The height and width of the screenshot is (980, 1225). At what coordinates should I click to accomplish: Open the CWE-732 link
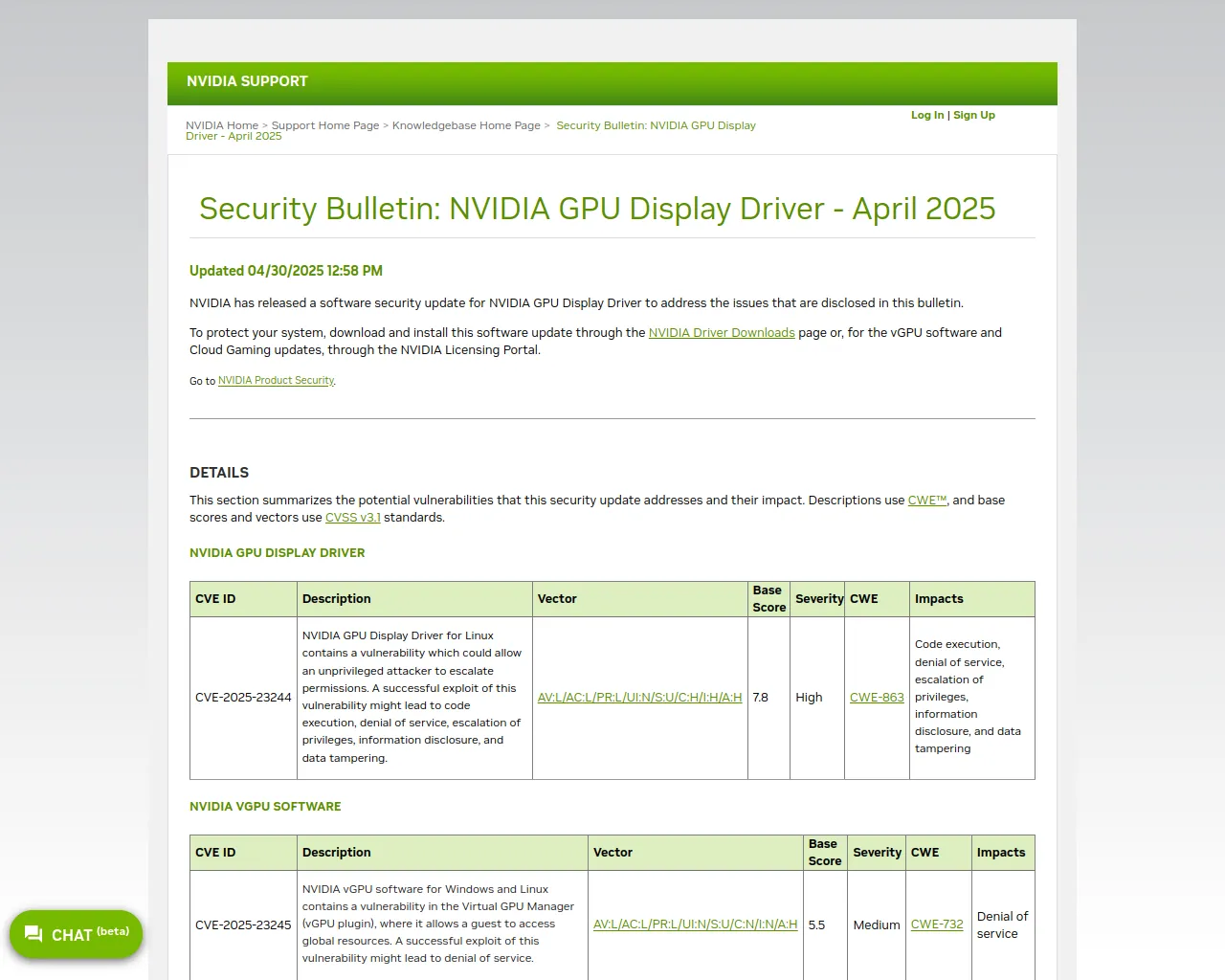(x=937, y=924)
